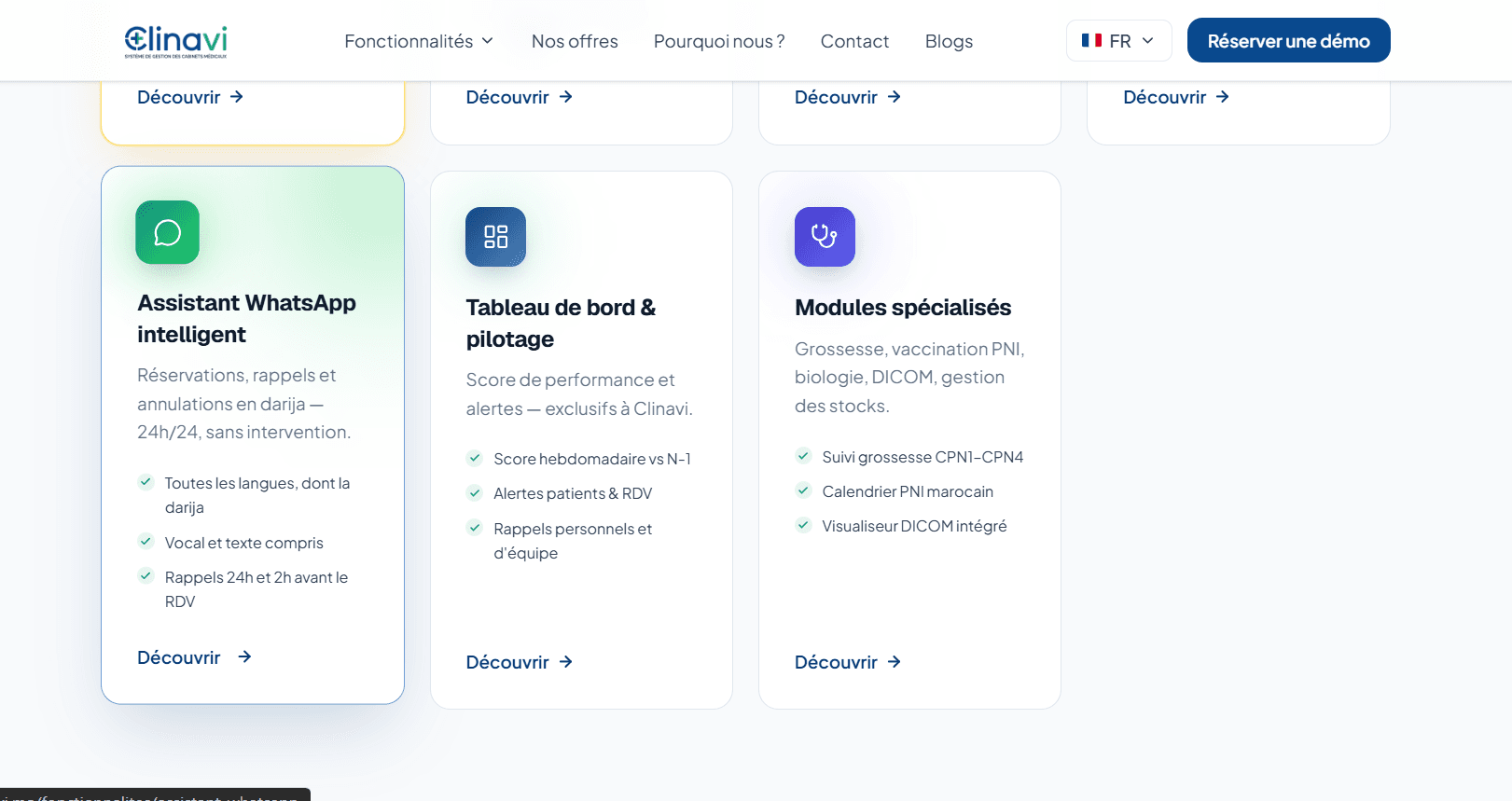Select the Tableau de bord & pilotage heading
The image size is (1512, 801).
tap(561, 324)
